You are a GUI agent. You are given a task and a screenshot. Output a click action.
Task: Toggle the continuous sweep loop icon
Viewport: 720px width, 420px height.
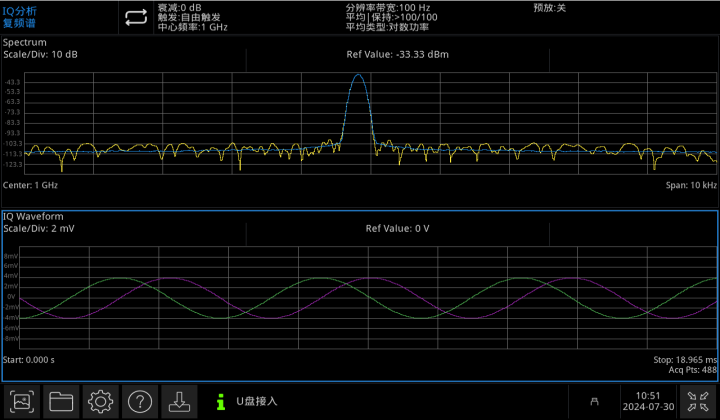136,17
